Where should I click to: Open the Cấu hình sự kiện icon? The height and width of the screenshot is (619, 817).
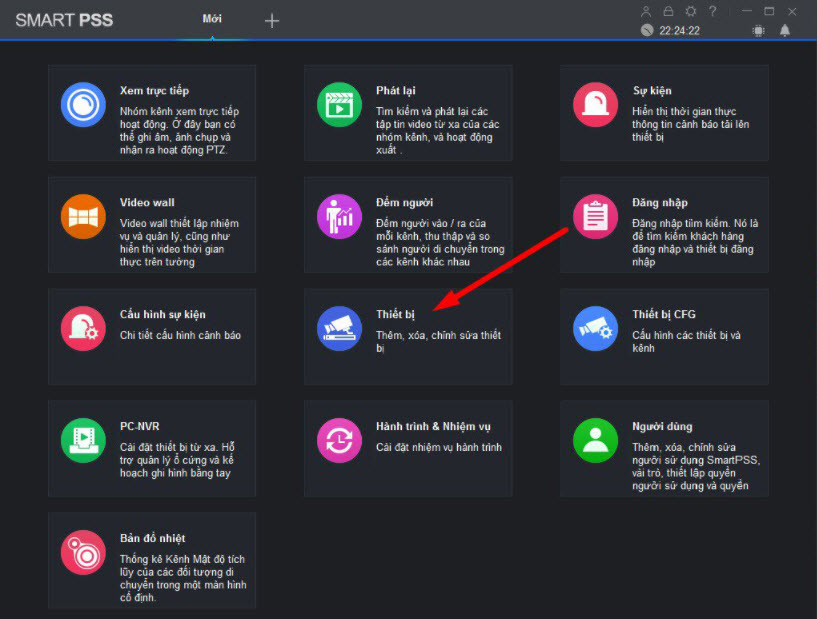pos(83,328)
